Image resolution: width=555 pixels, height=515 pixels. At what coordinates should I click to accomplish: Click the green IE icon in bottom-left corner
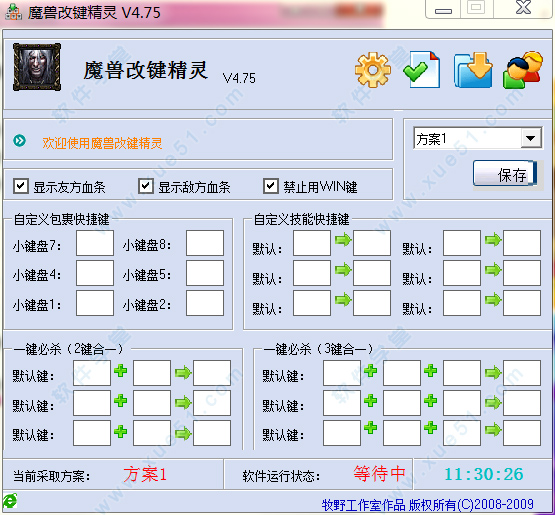click(10, 501)
